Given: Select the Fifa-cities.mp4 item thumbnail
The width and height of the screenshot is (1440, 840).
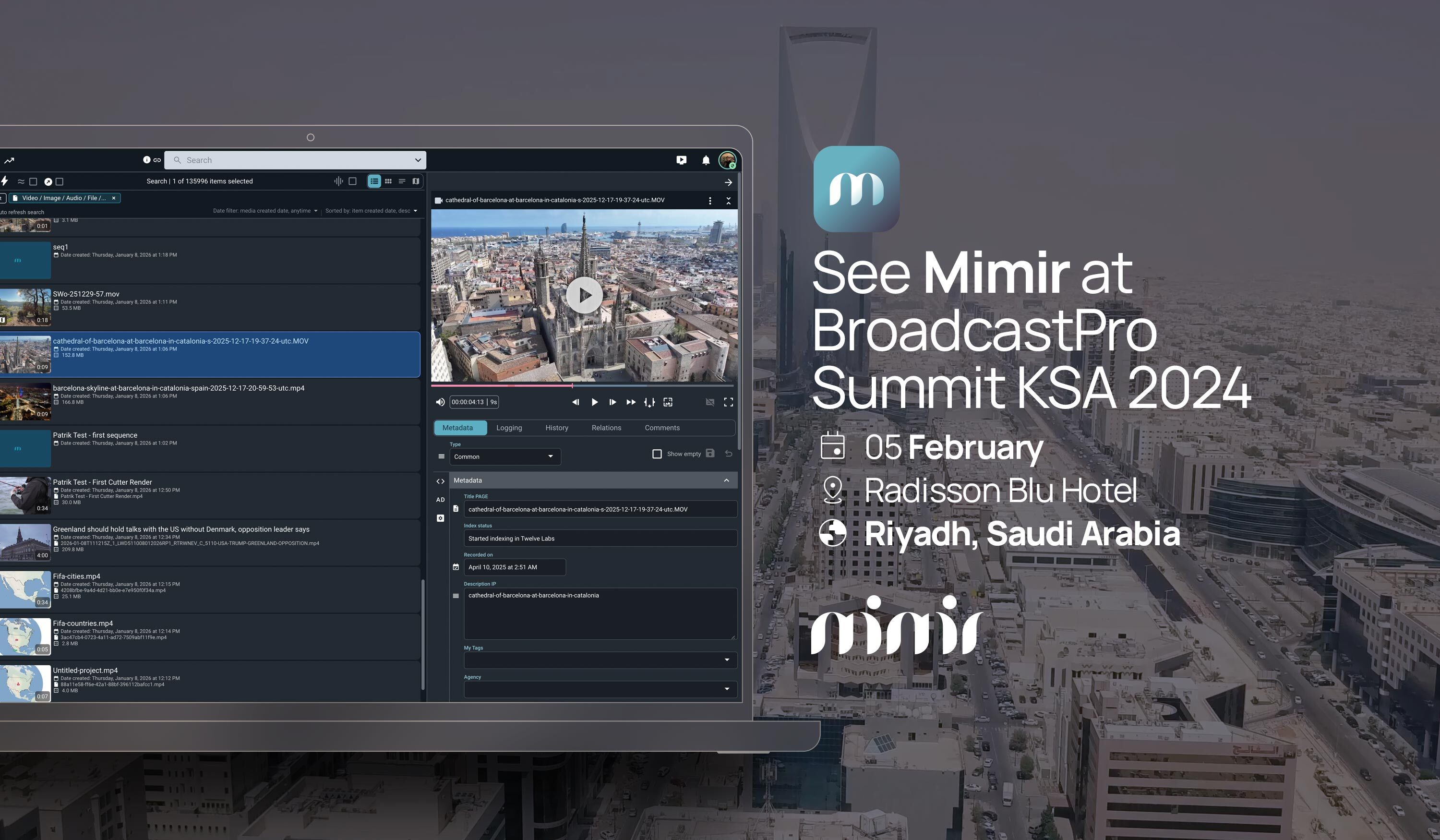Looking at the screenshot, I should click(25, 589).
